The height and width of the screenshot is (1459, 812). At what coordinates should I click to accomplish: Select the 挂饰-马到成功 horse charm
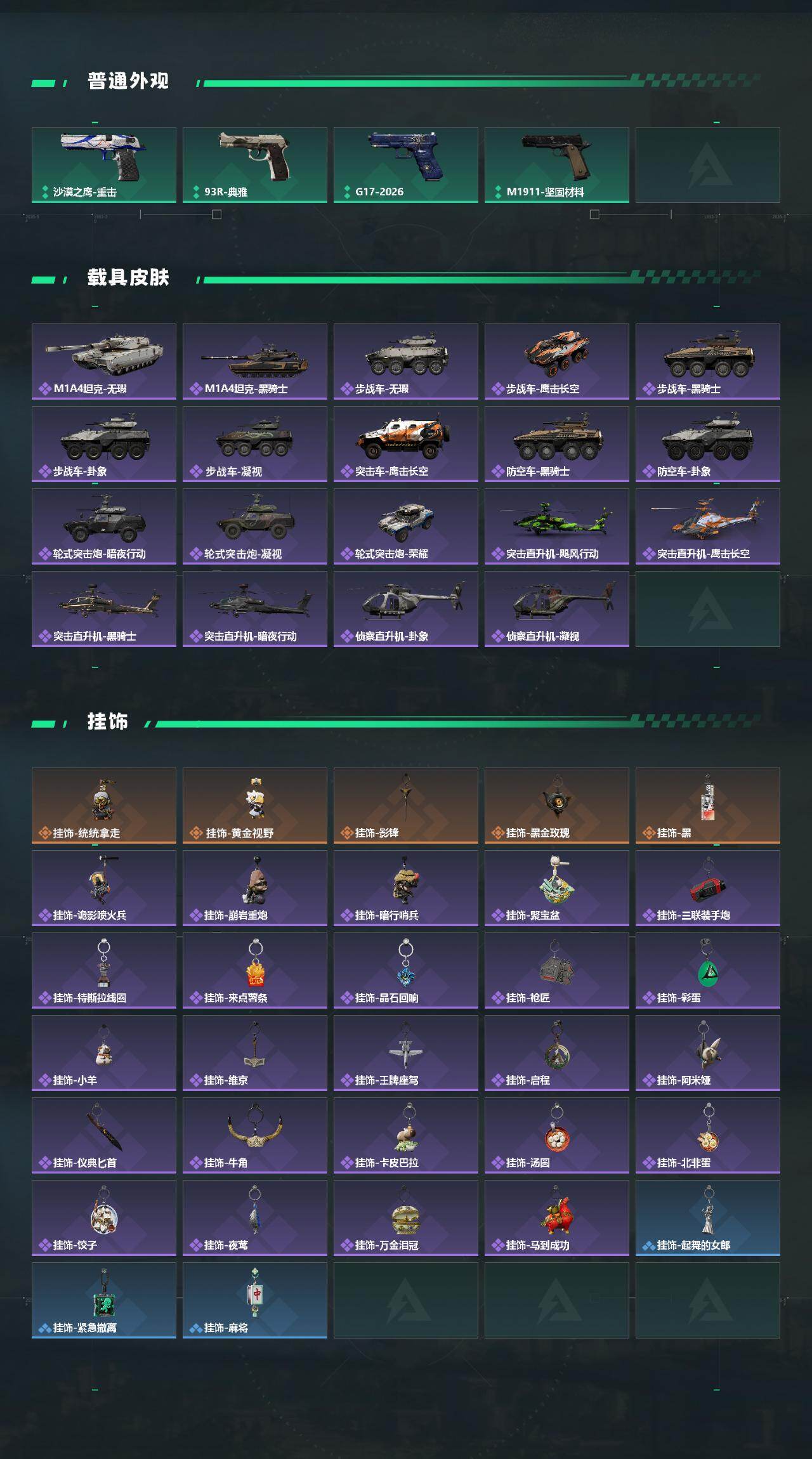[x=557, y=1218]
